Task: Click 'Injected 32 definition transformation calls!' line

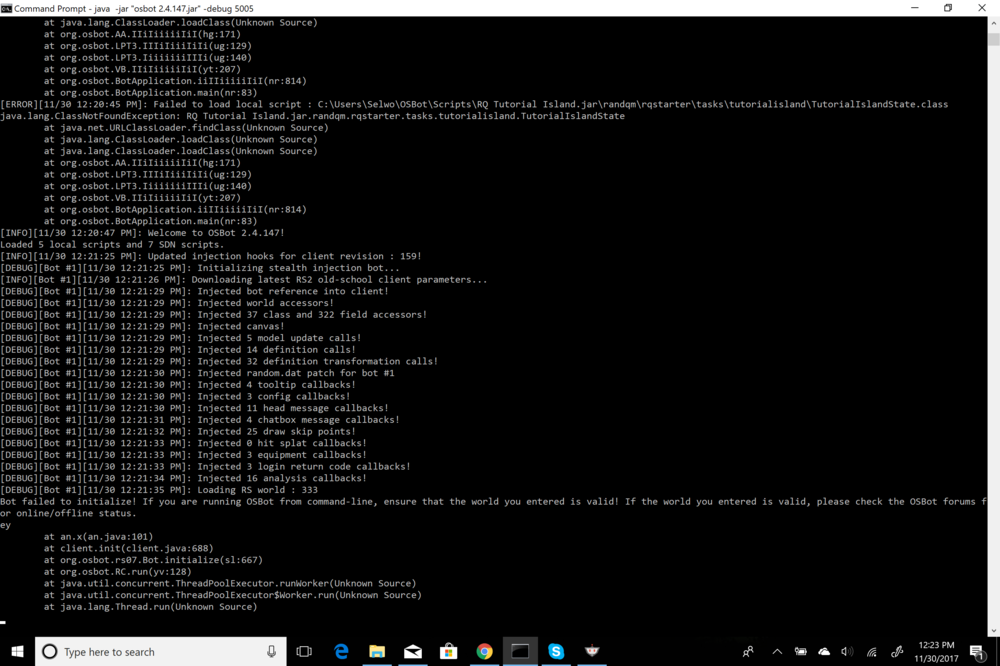Action: coord(219,361)
